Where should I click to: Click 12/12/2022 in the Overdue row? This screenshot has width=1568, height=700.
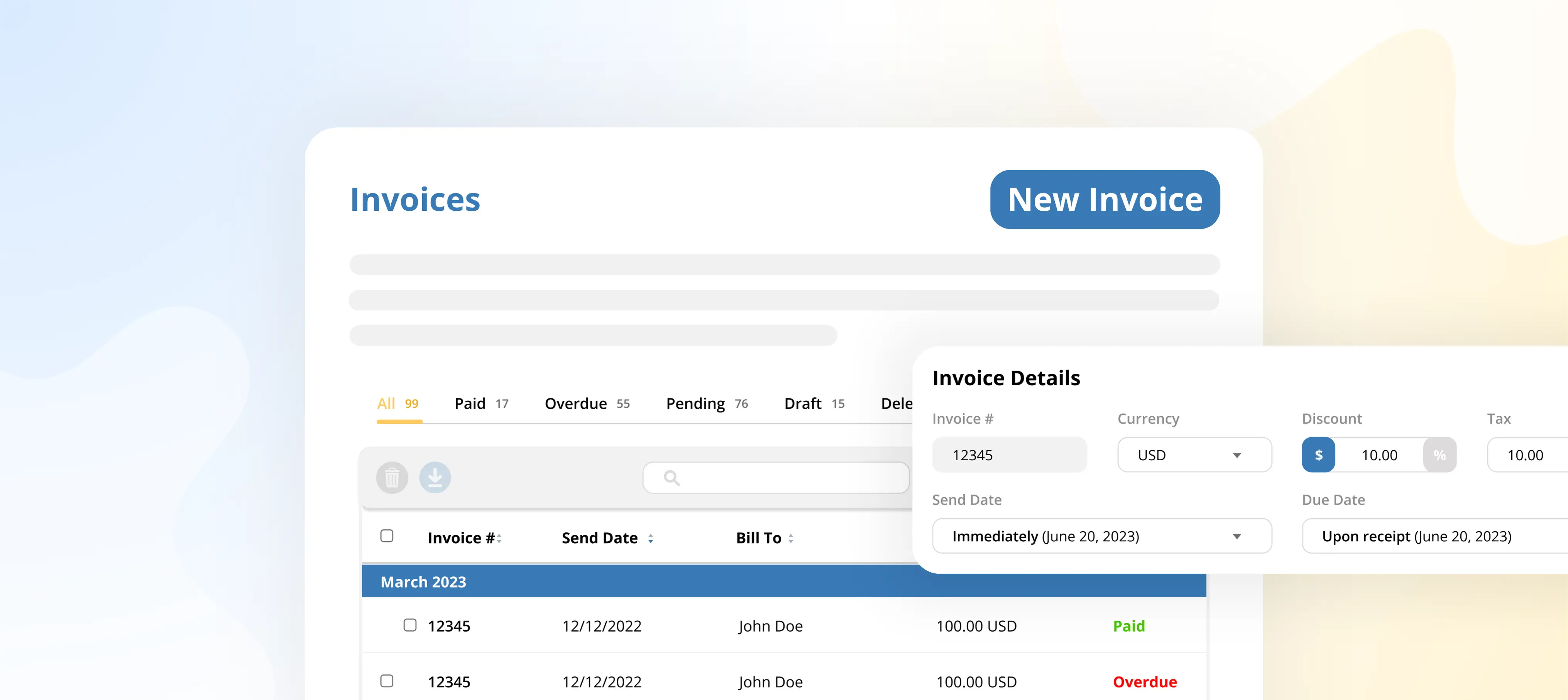pyautogui.click(x=601, y=682)
